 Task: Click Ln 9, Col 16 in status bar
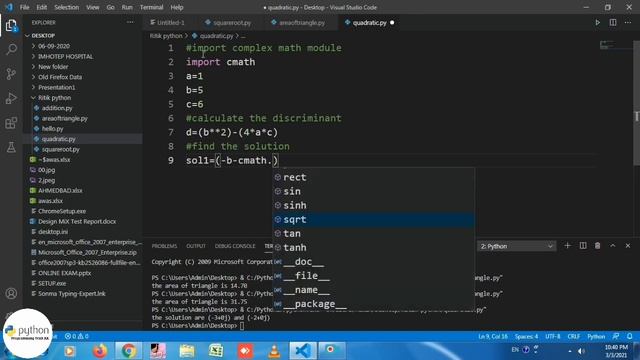point(493,336)
